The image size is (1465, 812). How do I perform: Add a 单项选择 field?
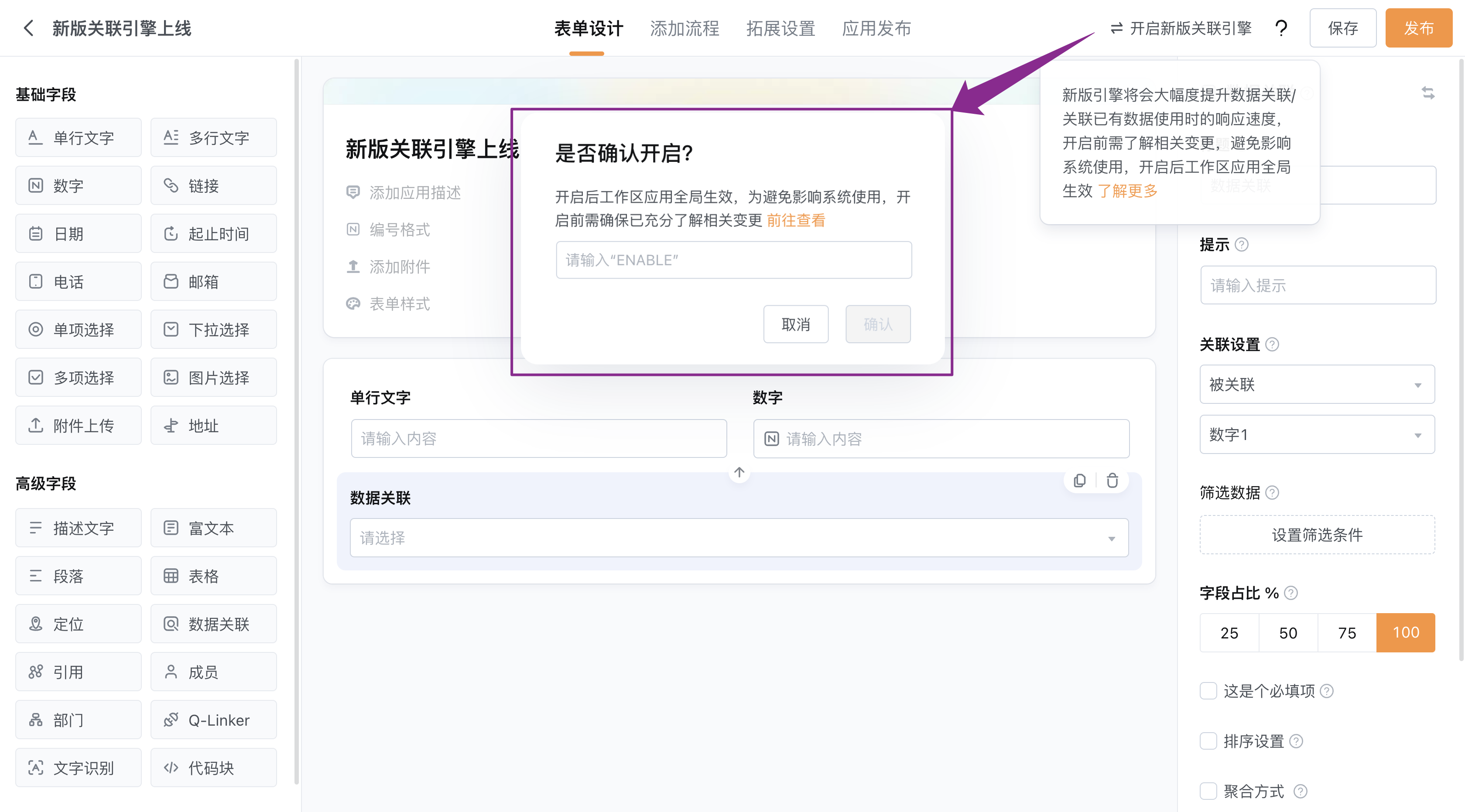(79, 329)
